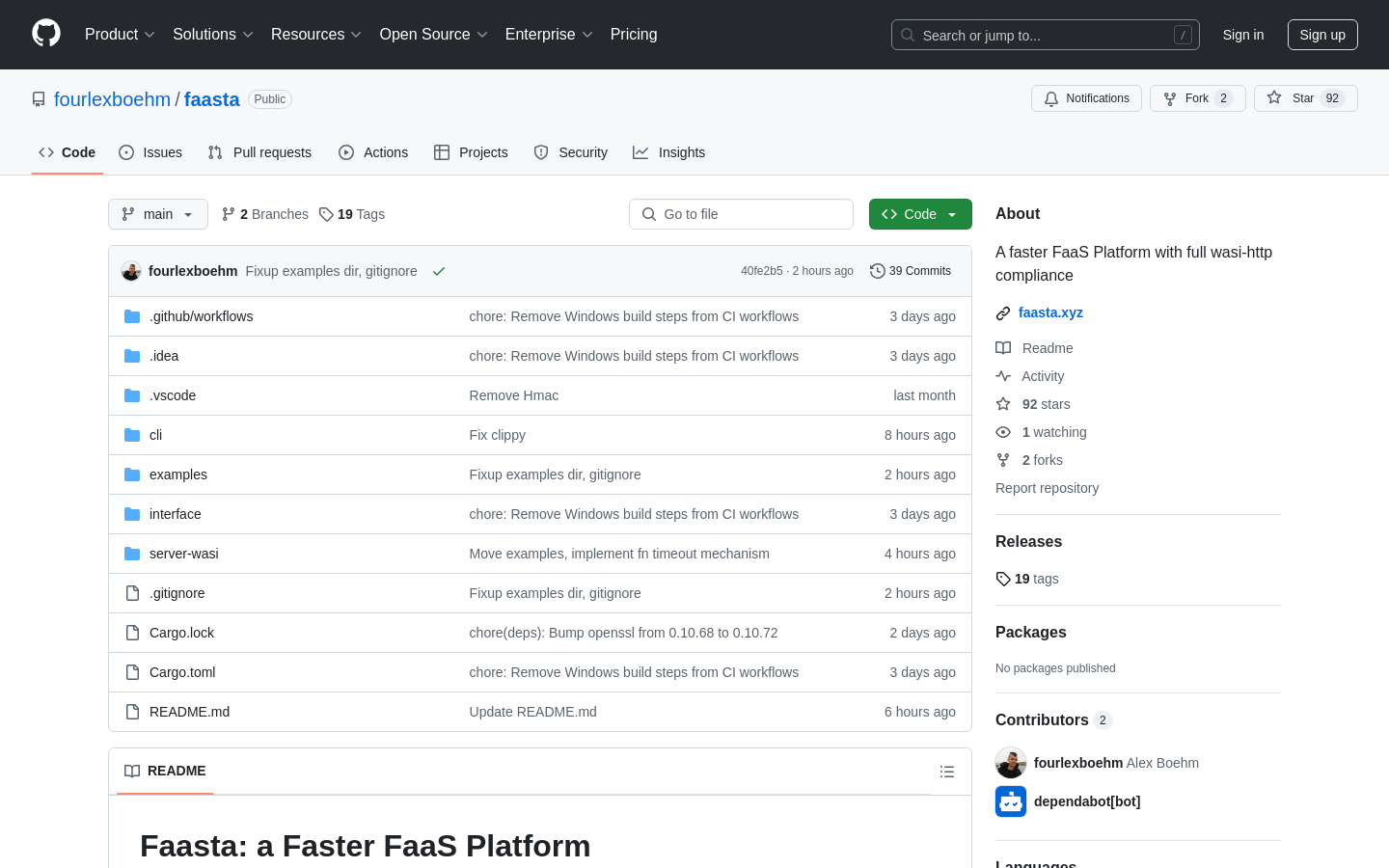The width and height of the screenshot is (1389, 868).
Task: Open the faasta.xyz website link
Action: pyautogui.click(x=1050, y=312)
